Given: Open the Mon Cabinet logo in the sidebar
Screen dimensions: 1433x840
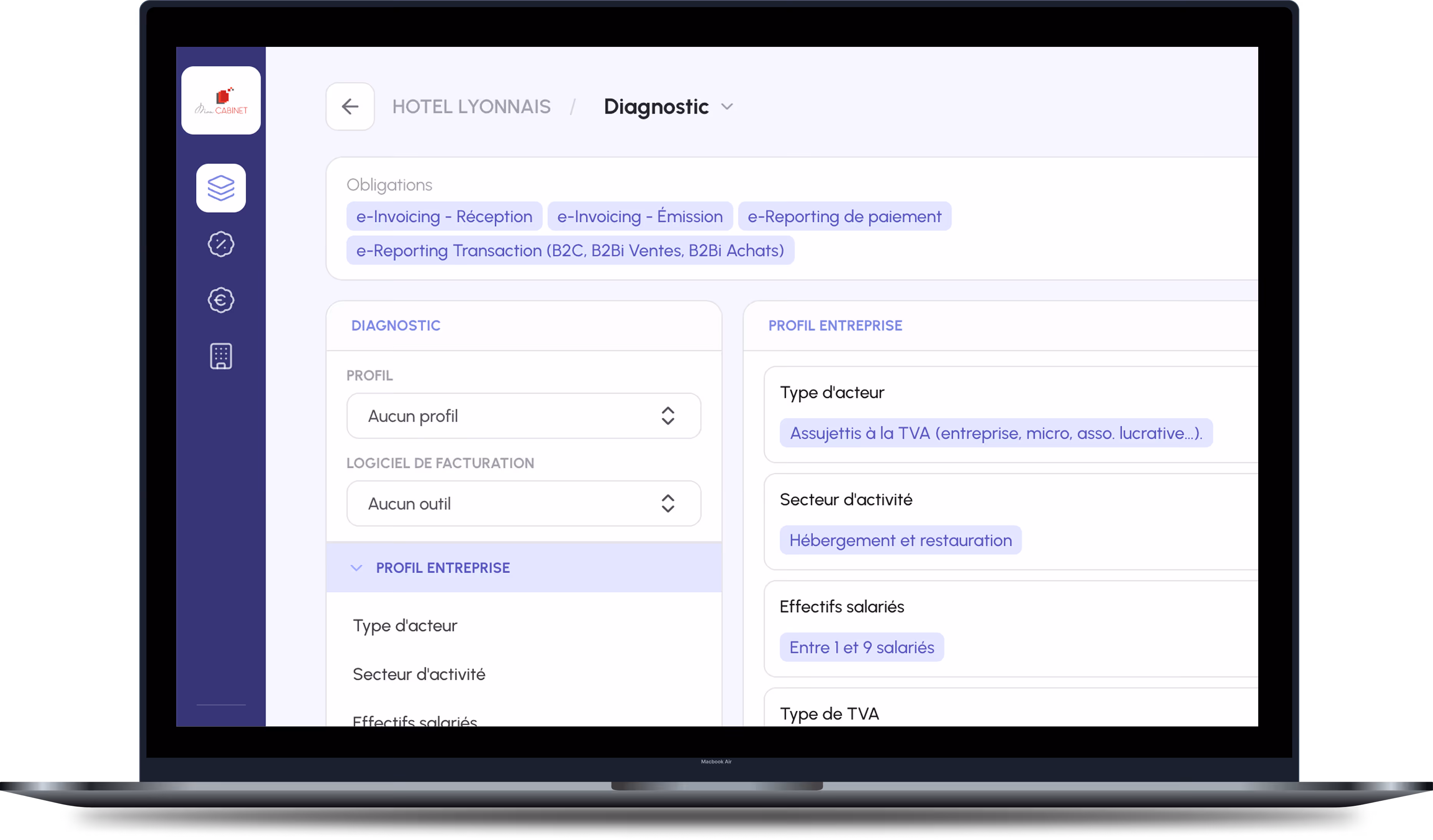Looking at the screenshot, I should click(220, 100).
